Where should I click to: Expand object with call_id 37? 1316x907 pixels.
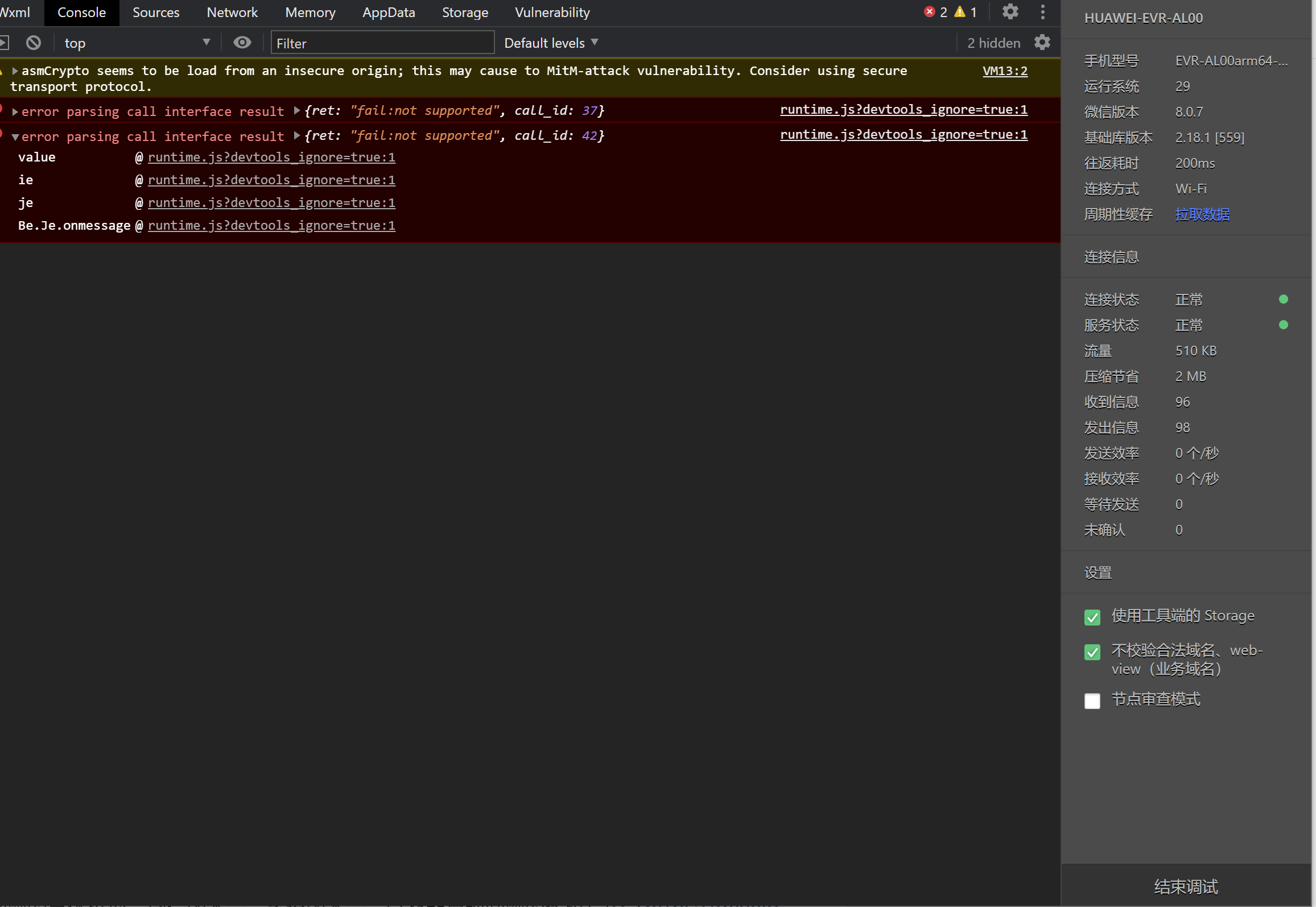click(x=296, y=110)
